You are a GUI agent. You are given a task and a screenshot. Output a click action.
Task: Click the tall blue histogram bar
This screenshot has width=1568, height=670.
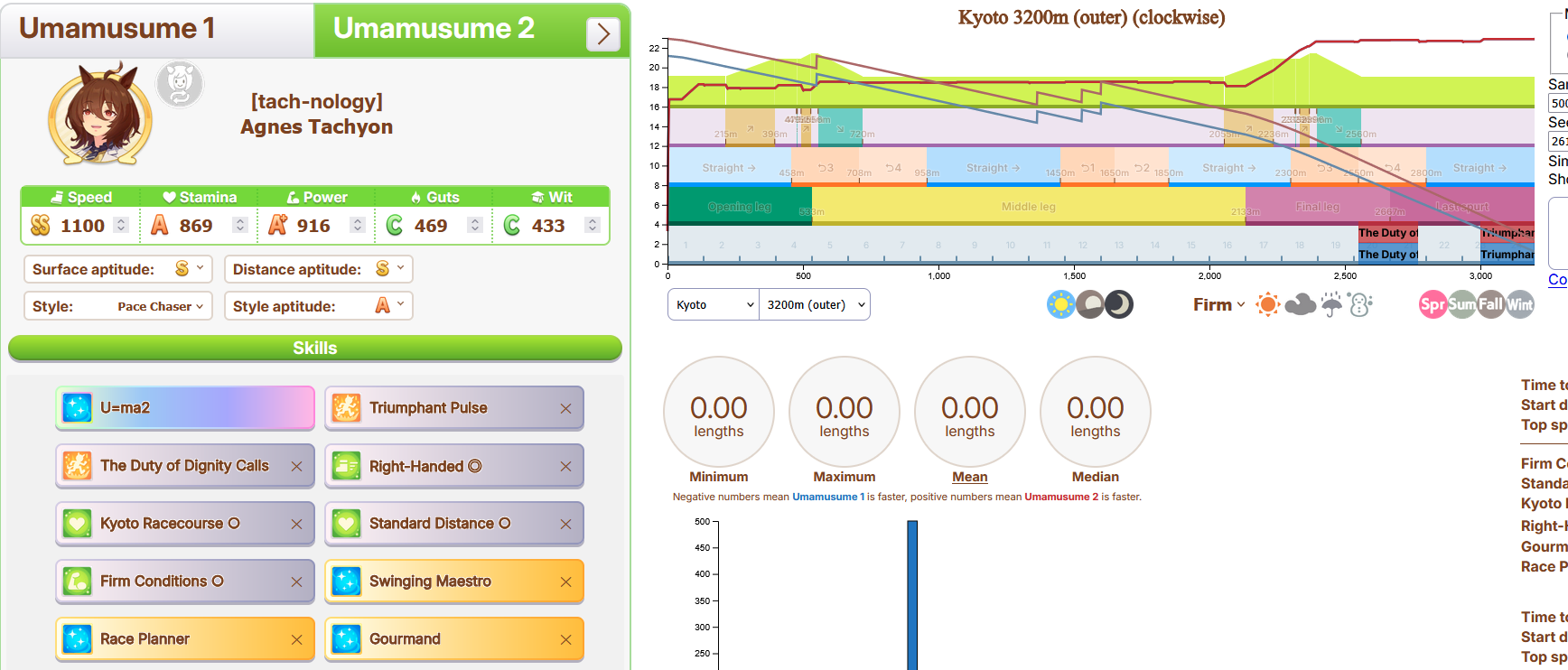[x=912, y=595]
